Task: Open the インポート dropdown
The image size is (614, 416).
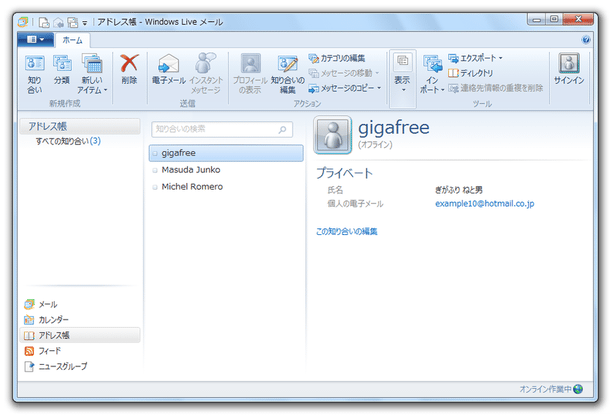Action: point(432,74)
